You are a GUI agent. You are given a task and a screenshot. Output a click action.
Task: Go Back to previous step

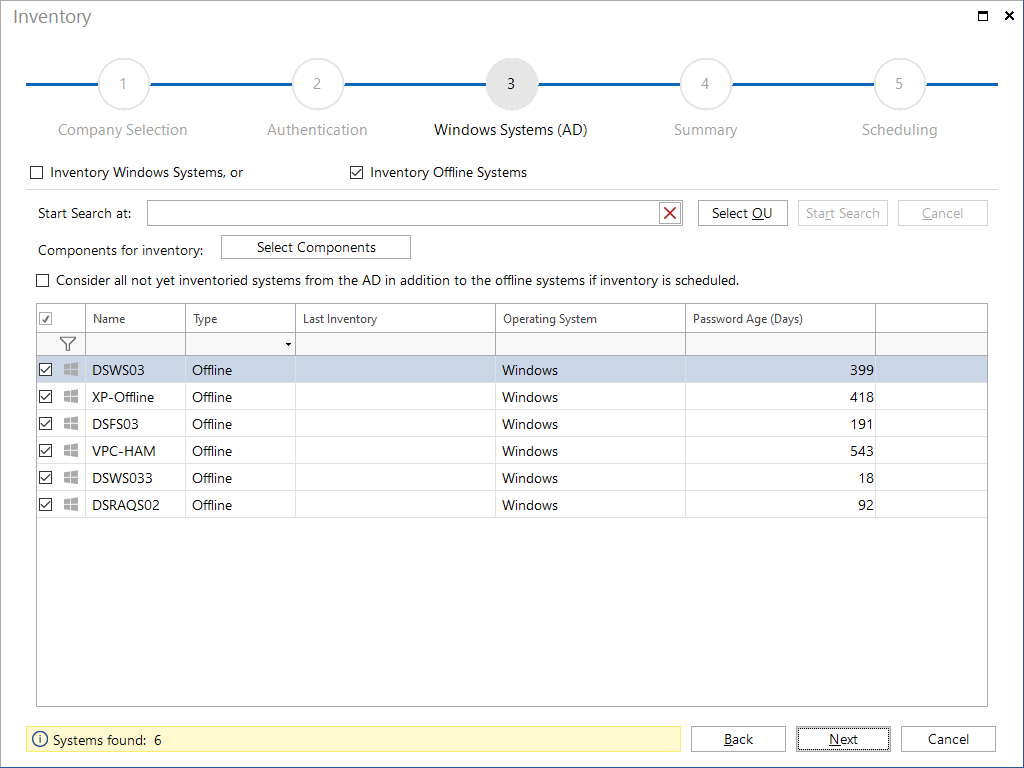point(738,739)
